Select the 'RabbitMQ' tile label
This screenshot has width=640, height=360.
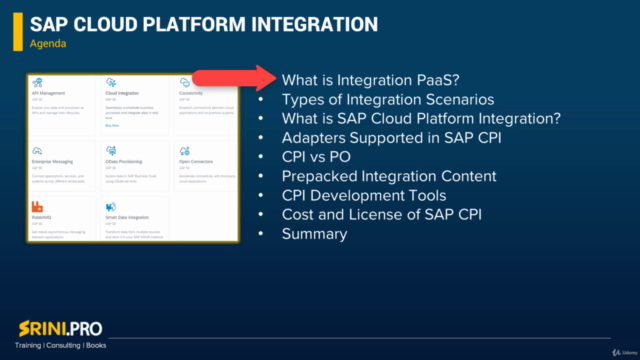tap(42, 218)
